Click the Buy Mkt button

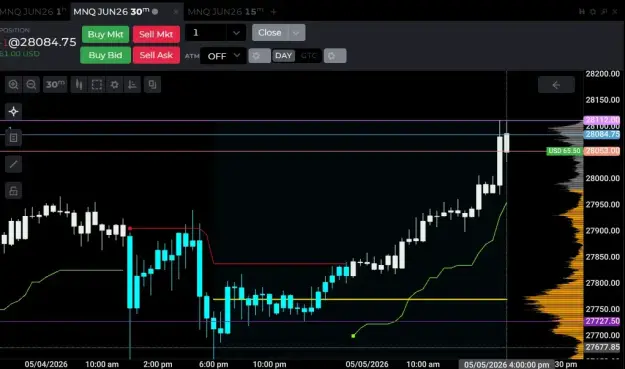click(x=106, y=34)
